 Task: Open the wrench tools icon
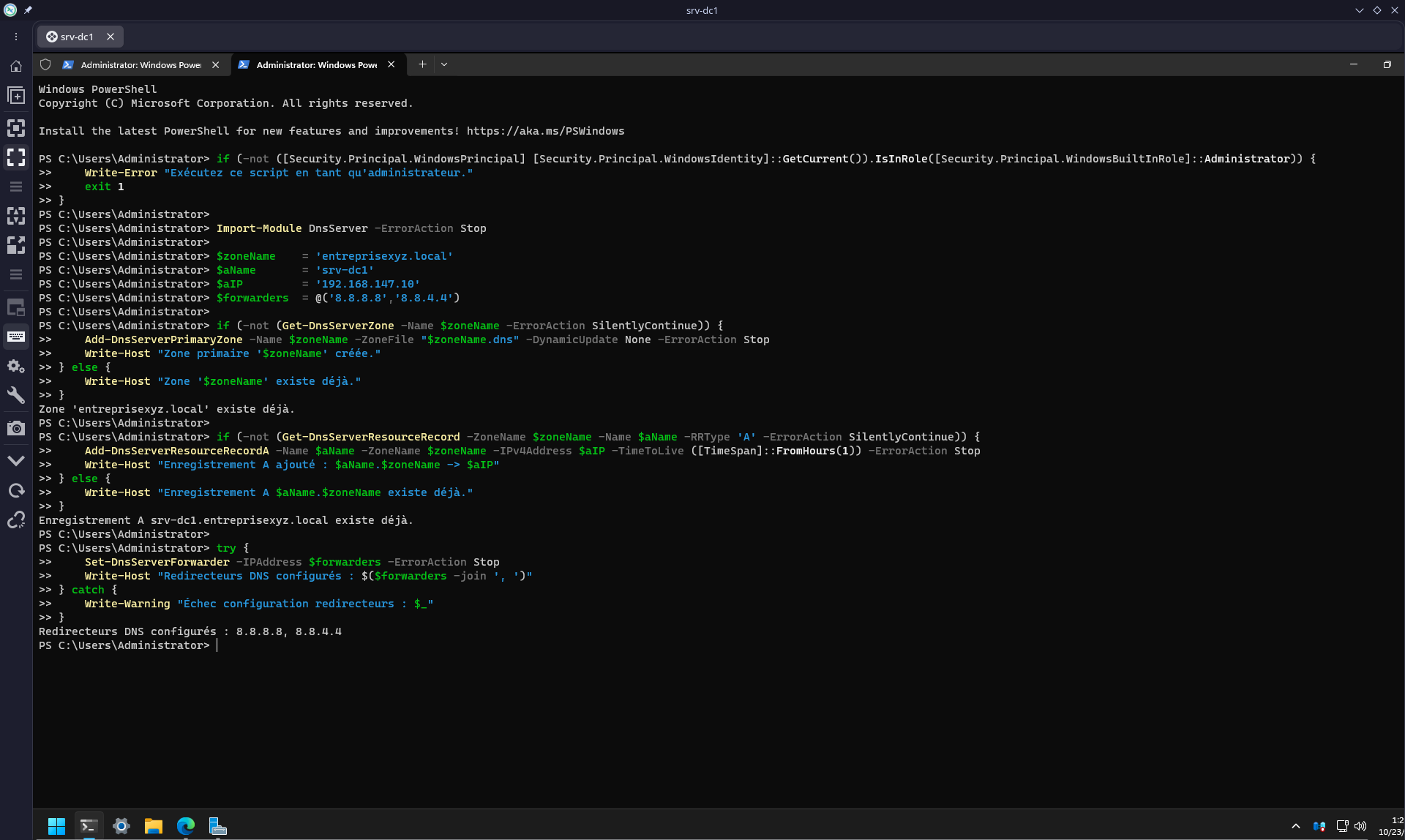[x=16, y=396]
